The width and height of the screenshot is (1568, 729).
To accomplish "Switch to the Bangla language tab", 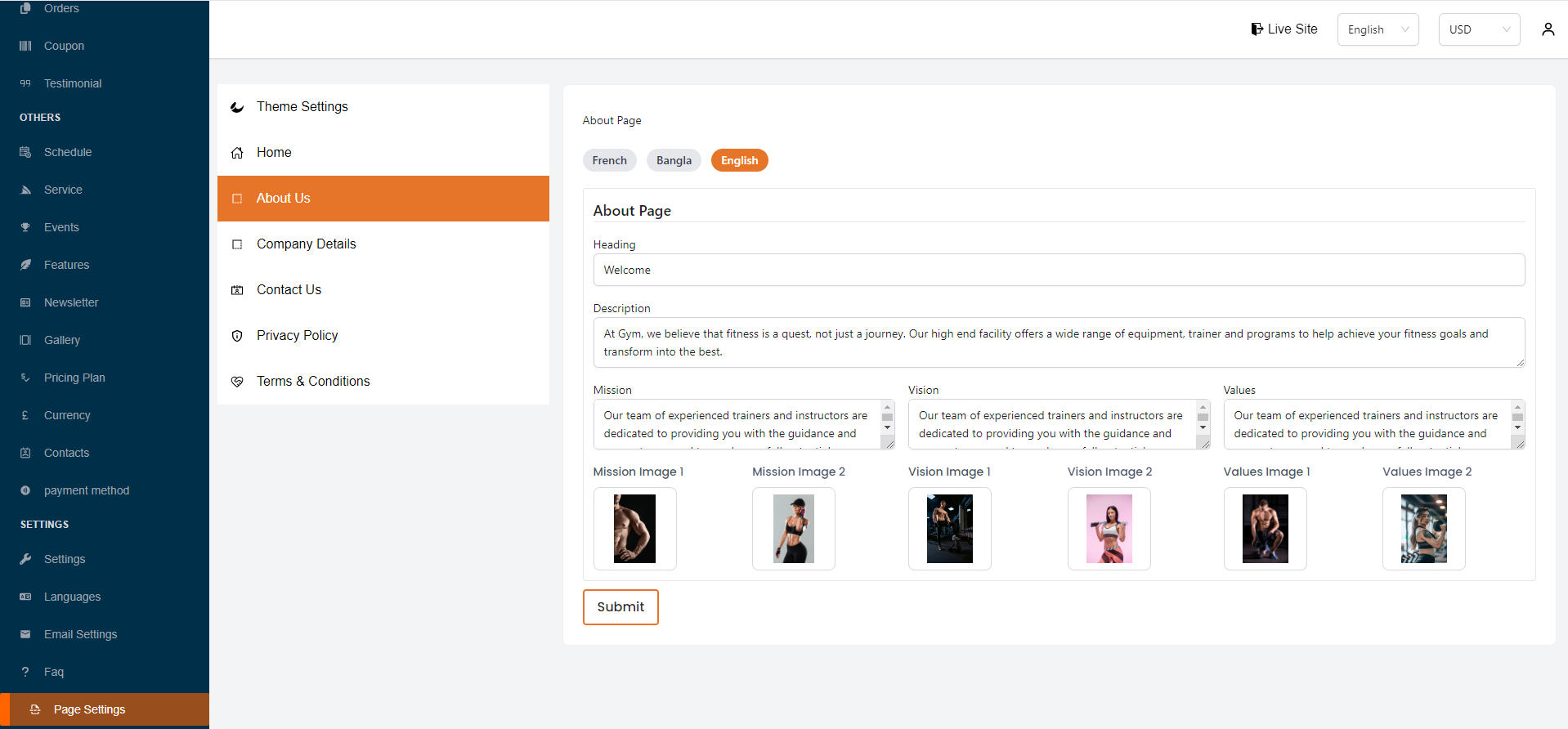I will (x=674, y=160).
